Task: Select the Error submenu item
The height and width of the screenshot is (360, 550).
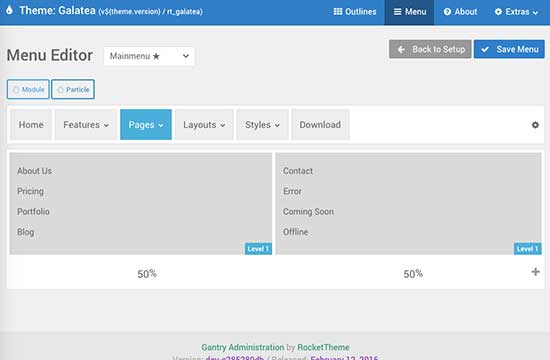Action: click(292, 191)
